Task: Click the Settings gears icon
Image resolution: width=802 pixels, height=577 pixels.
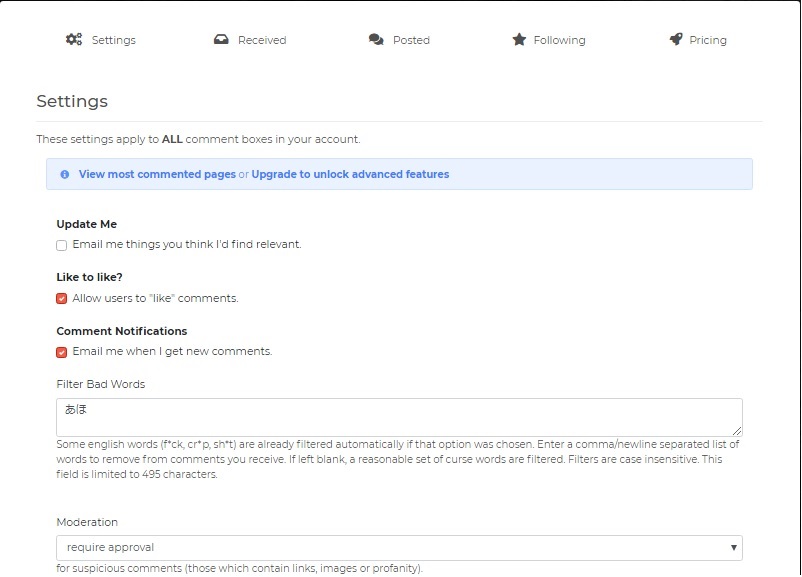Action: coord(74,40)
